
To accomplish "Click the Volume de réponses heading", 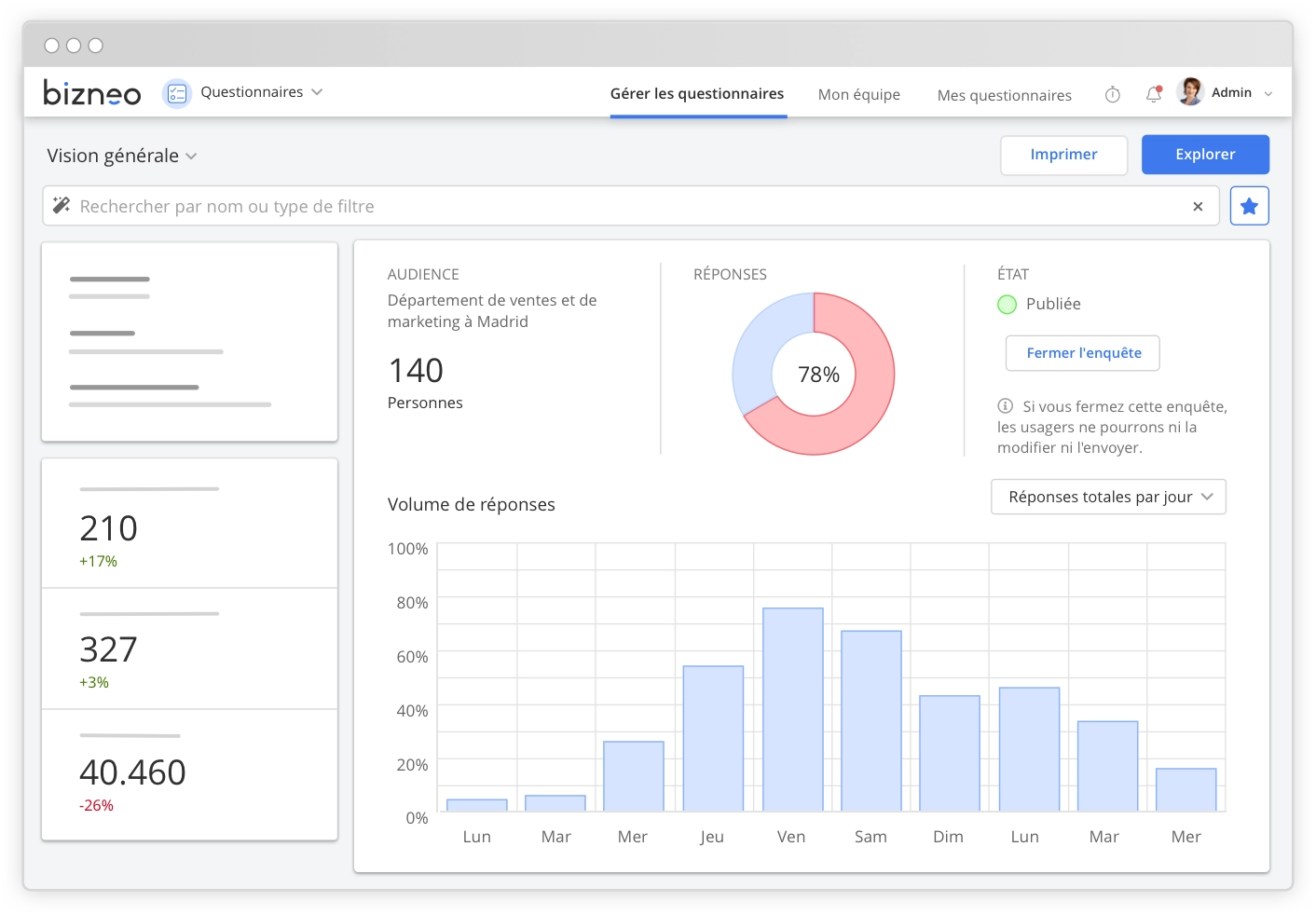I will (471, 504).
